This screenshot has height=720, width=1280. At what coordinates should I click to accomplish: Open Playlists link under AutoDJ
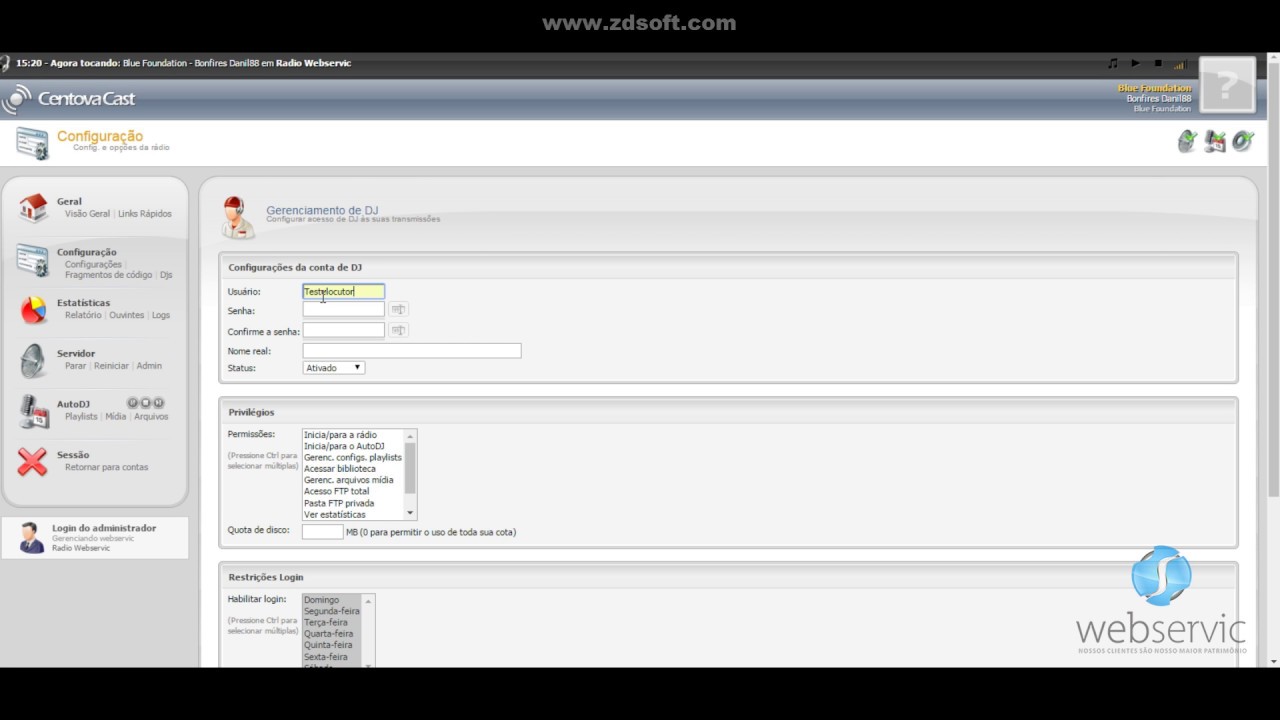(82, 417)
